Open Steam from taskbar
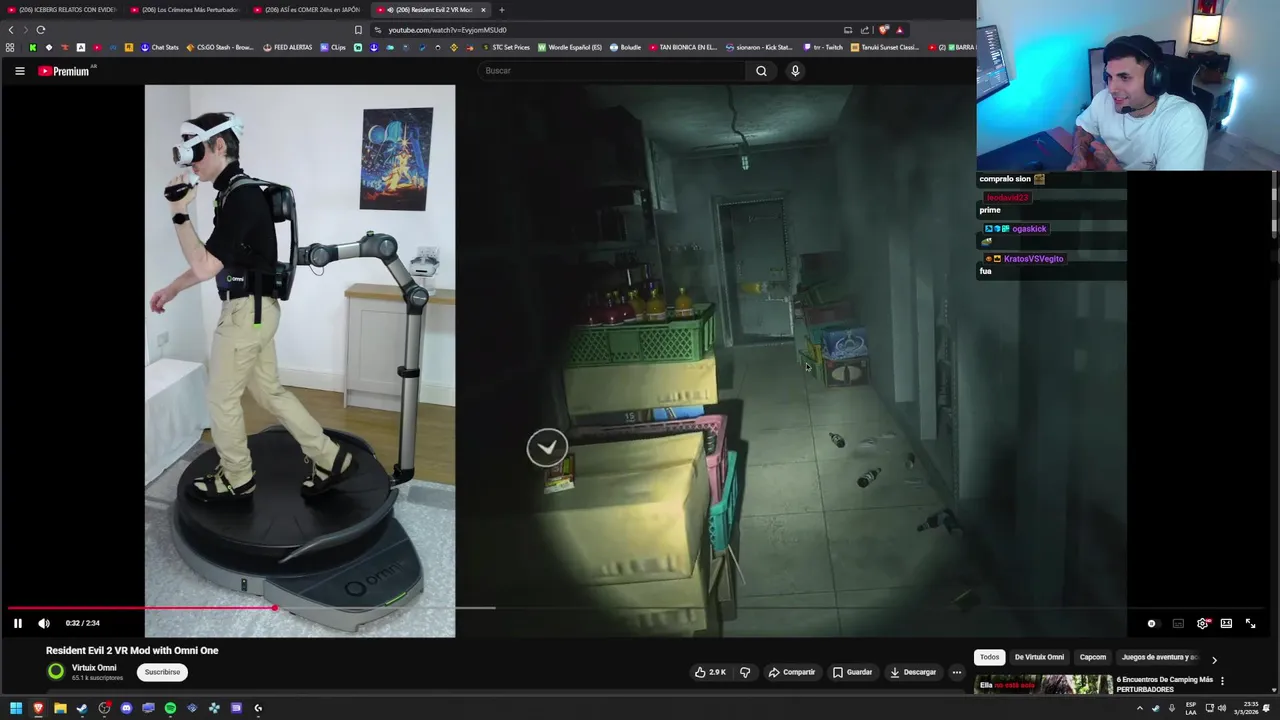The height and width of the screenshot is (720, 1280). 82,708
